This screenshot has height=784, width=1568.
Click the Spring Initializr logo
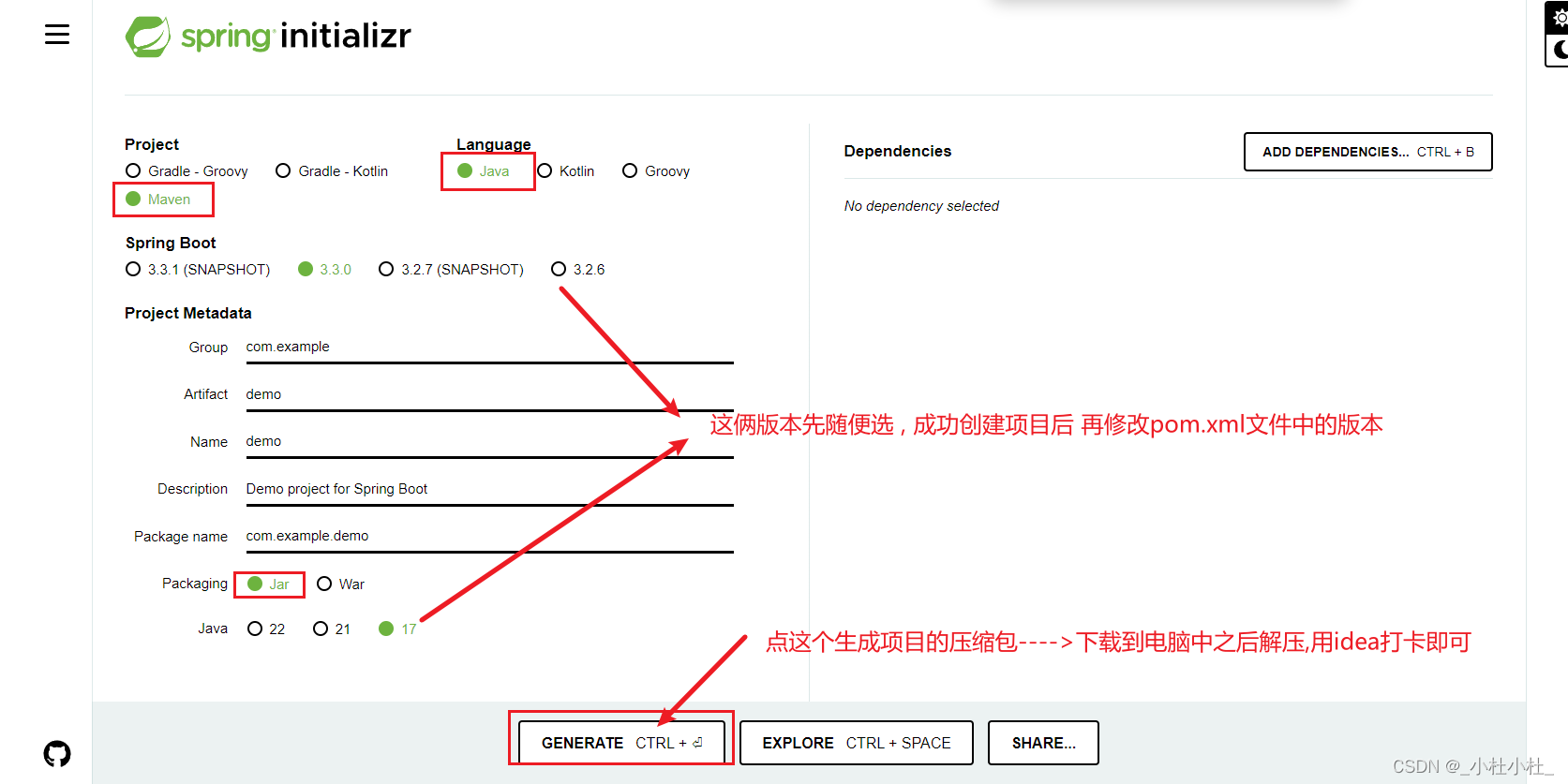pyautogui.click(x=268, y=37)
